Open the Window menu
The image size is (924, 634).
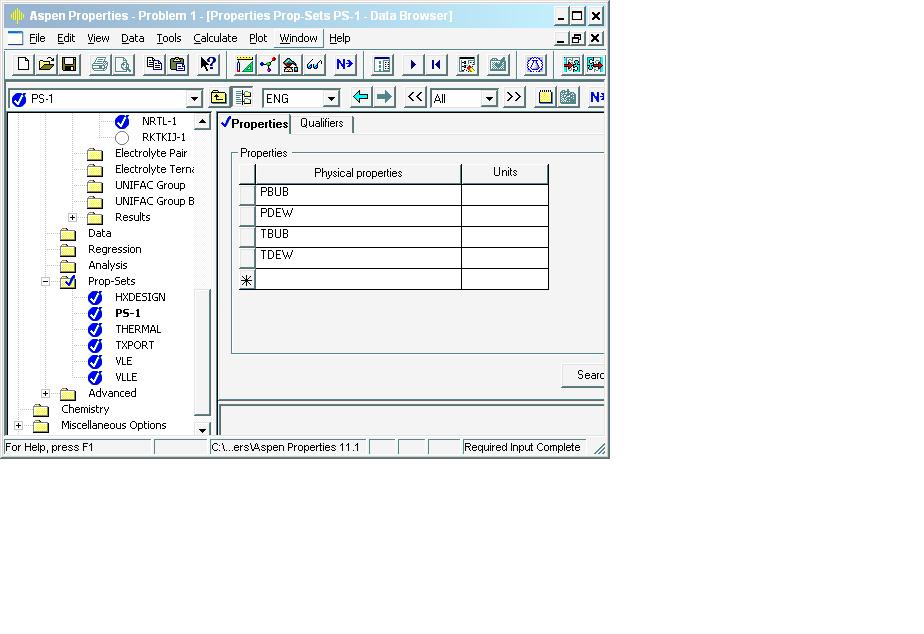[298, 38]
